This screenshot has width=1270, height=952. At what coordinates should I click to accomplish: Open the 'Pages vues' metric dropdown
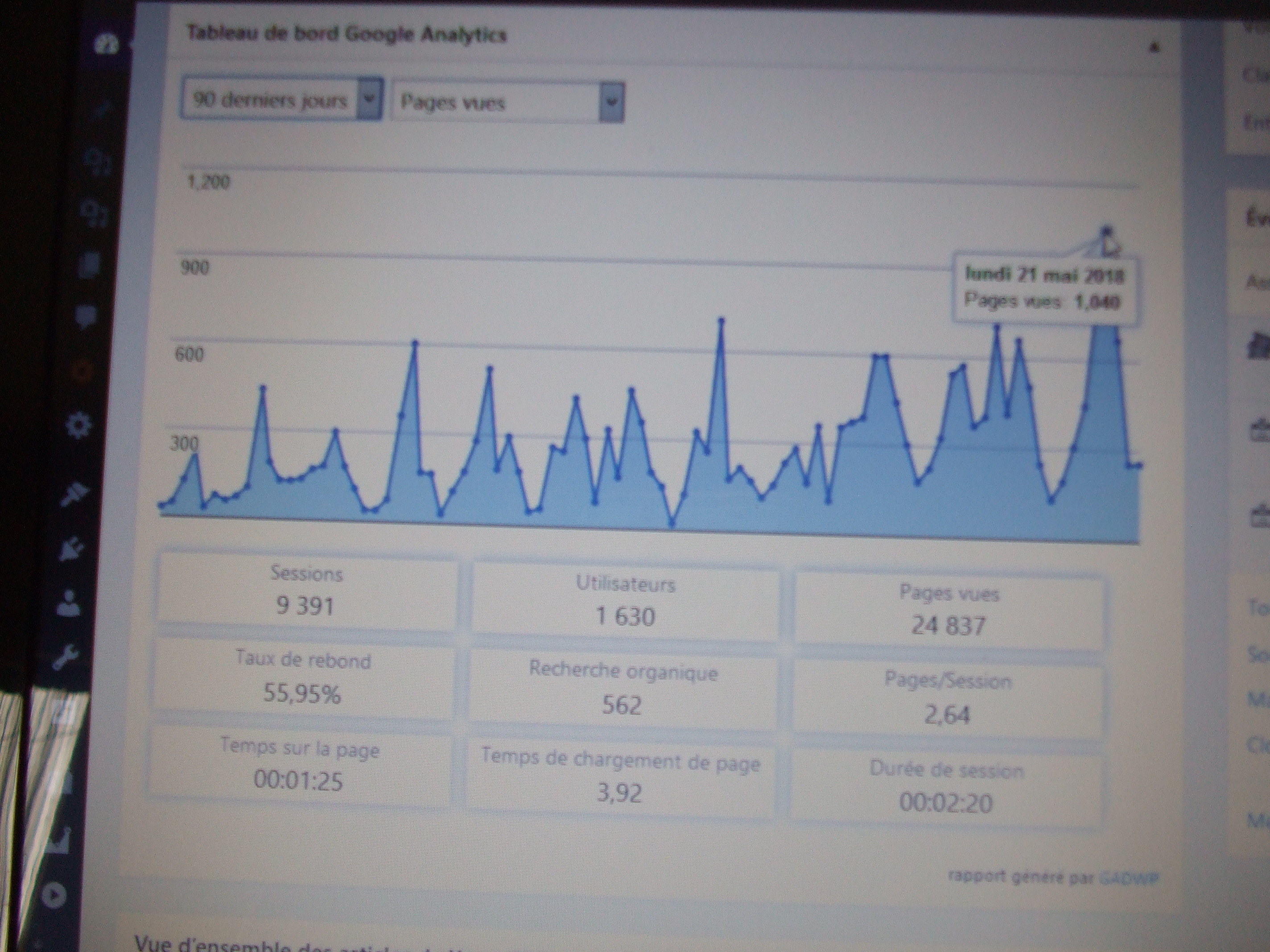(x=507, y=102)
